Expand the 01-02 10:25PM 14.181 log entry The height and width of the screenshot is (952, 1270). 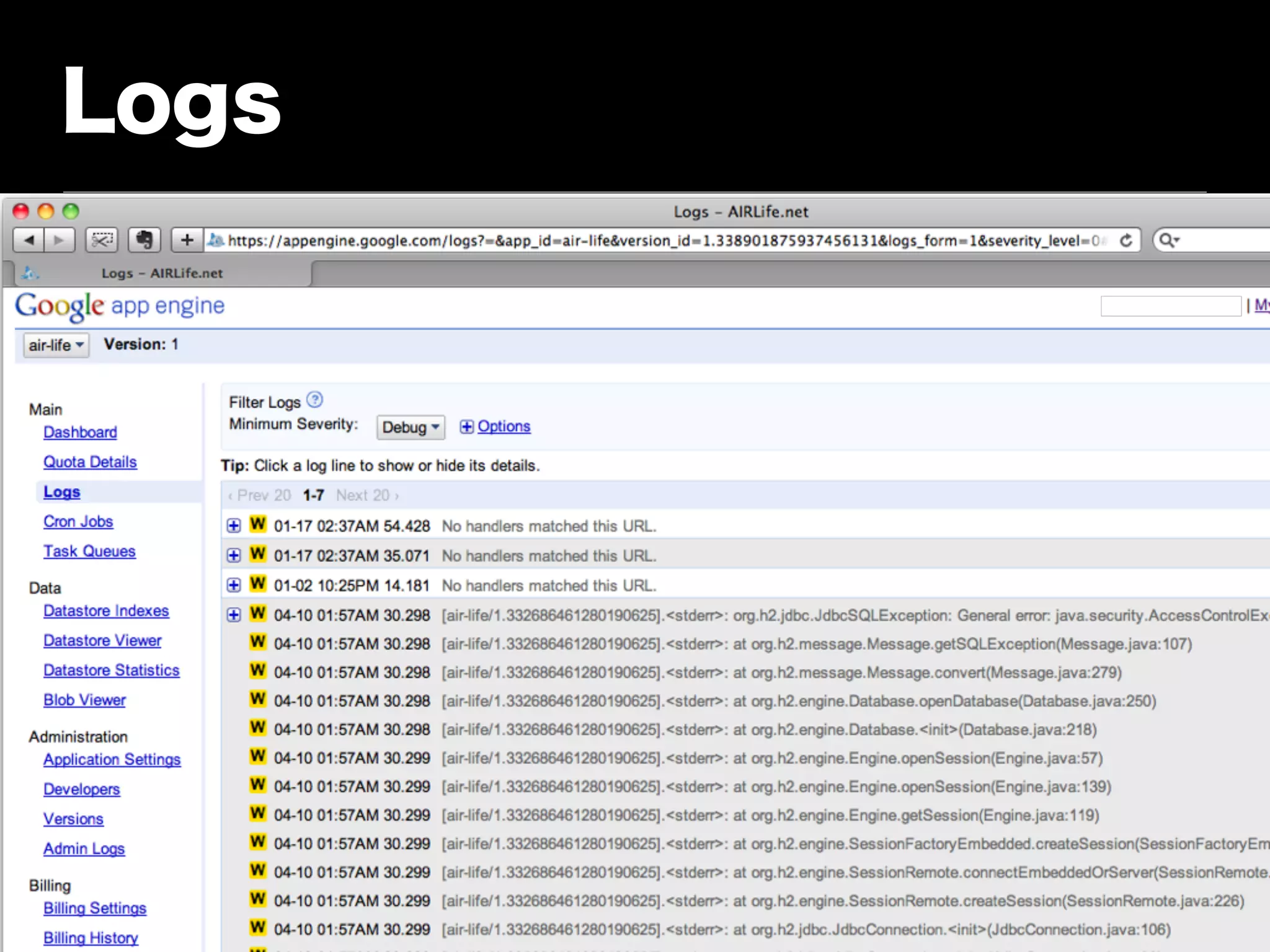(x=234, y=586)
